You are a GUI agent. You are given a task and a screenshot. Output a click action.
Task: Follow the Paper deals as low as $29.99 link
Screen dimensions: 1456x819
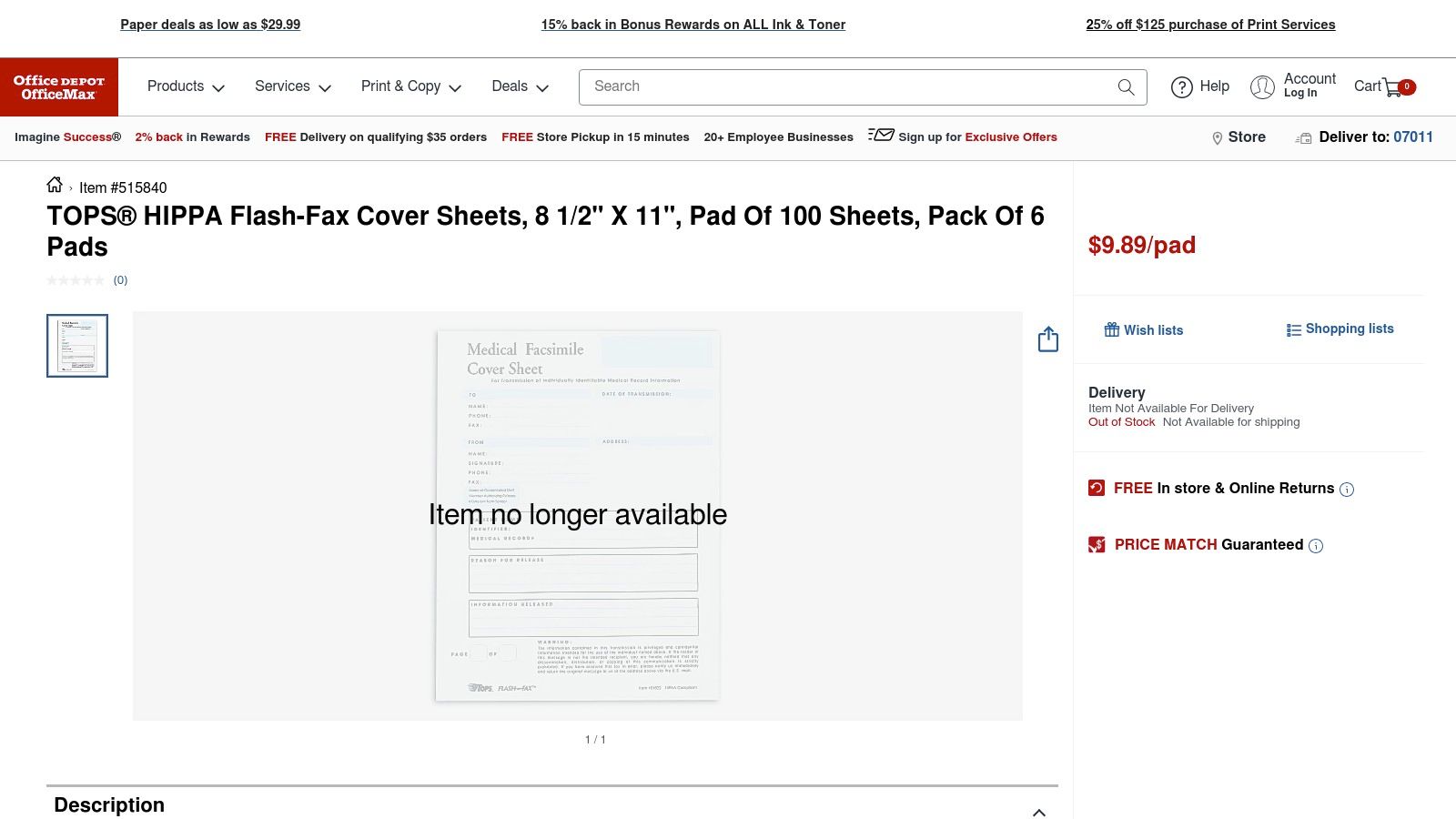pos(210,24)
